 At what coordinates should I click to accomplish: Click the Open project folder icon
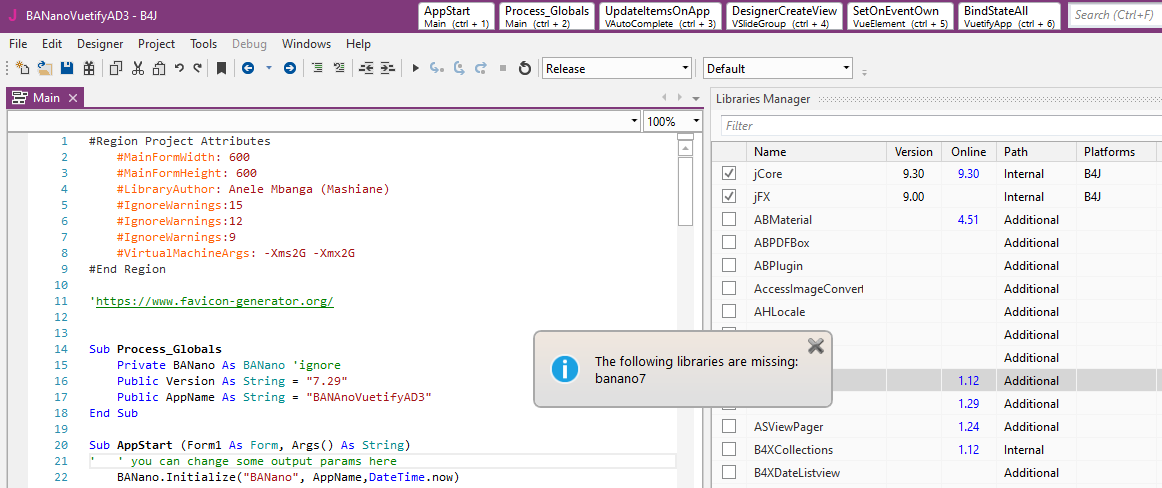[44, 68]
